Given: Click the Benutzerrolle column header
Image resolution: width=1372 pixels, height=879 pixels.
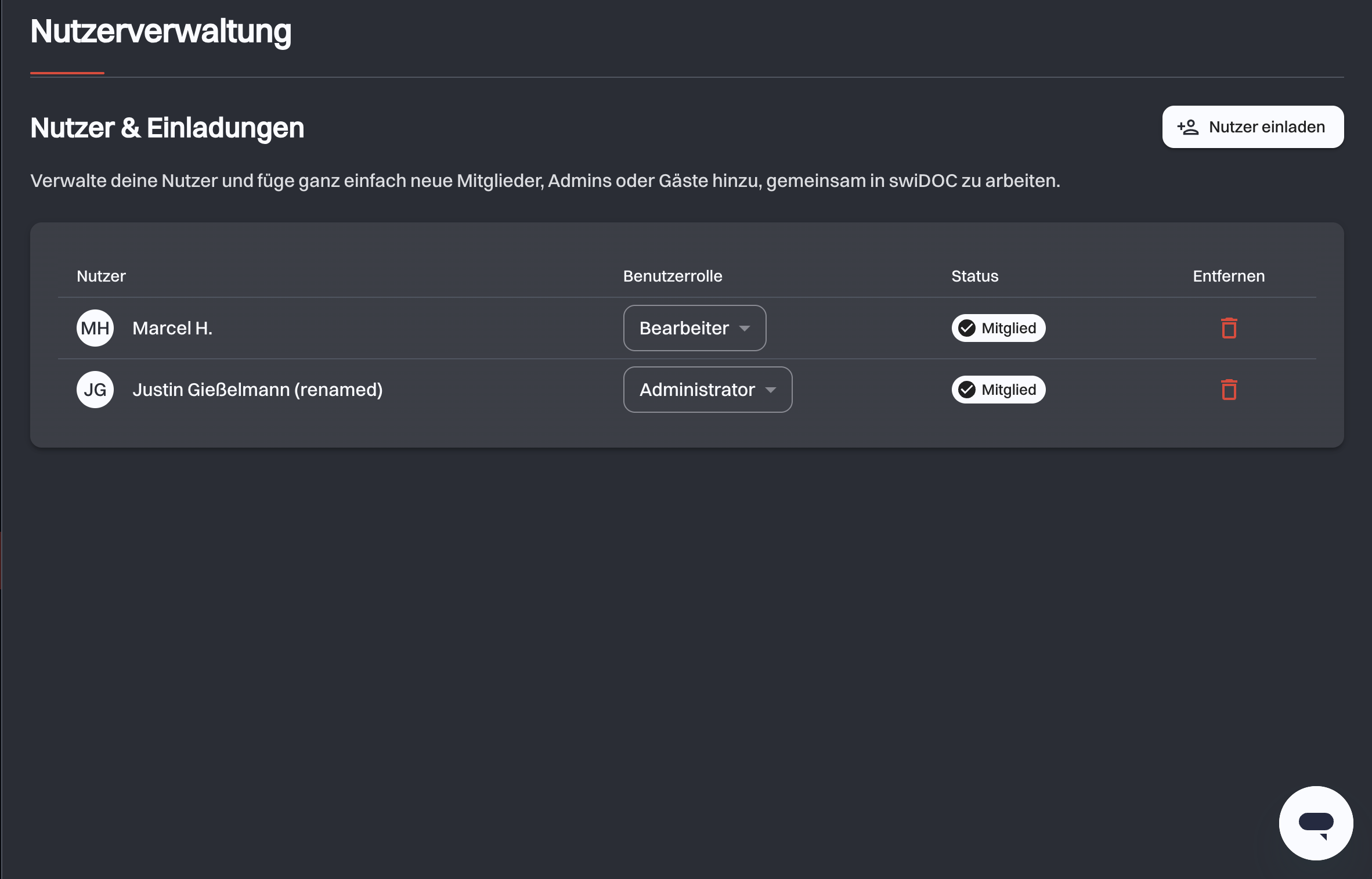Looking at the screenshot, I should pos(673,276).
